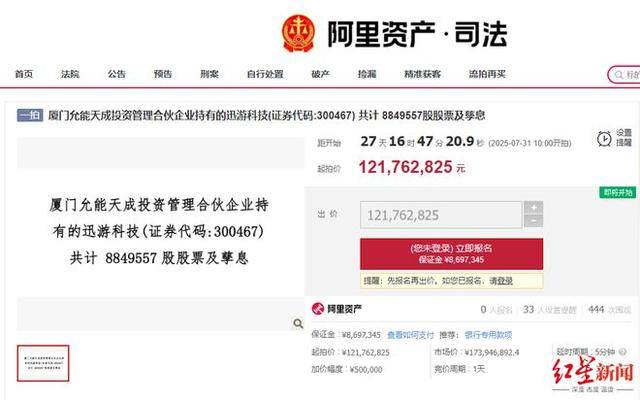Click the 请登录 link in reminder
This screenshot has height=400, width=640.
501,281
